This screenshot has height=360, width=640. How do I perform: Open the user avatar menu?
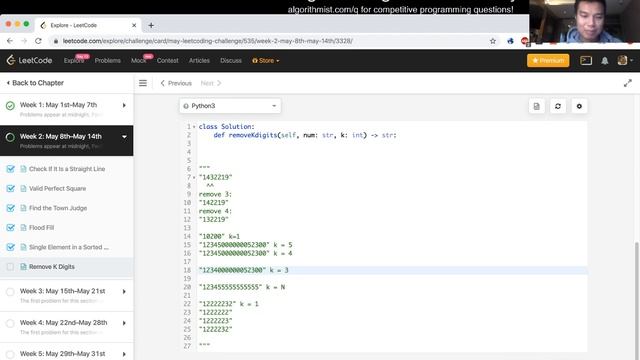[x=625, y=60]
